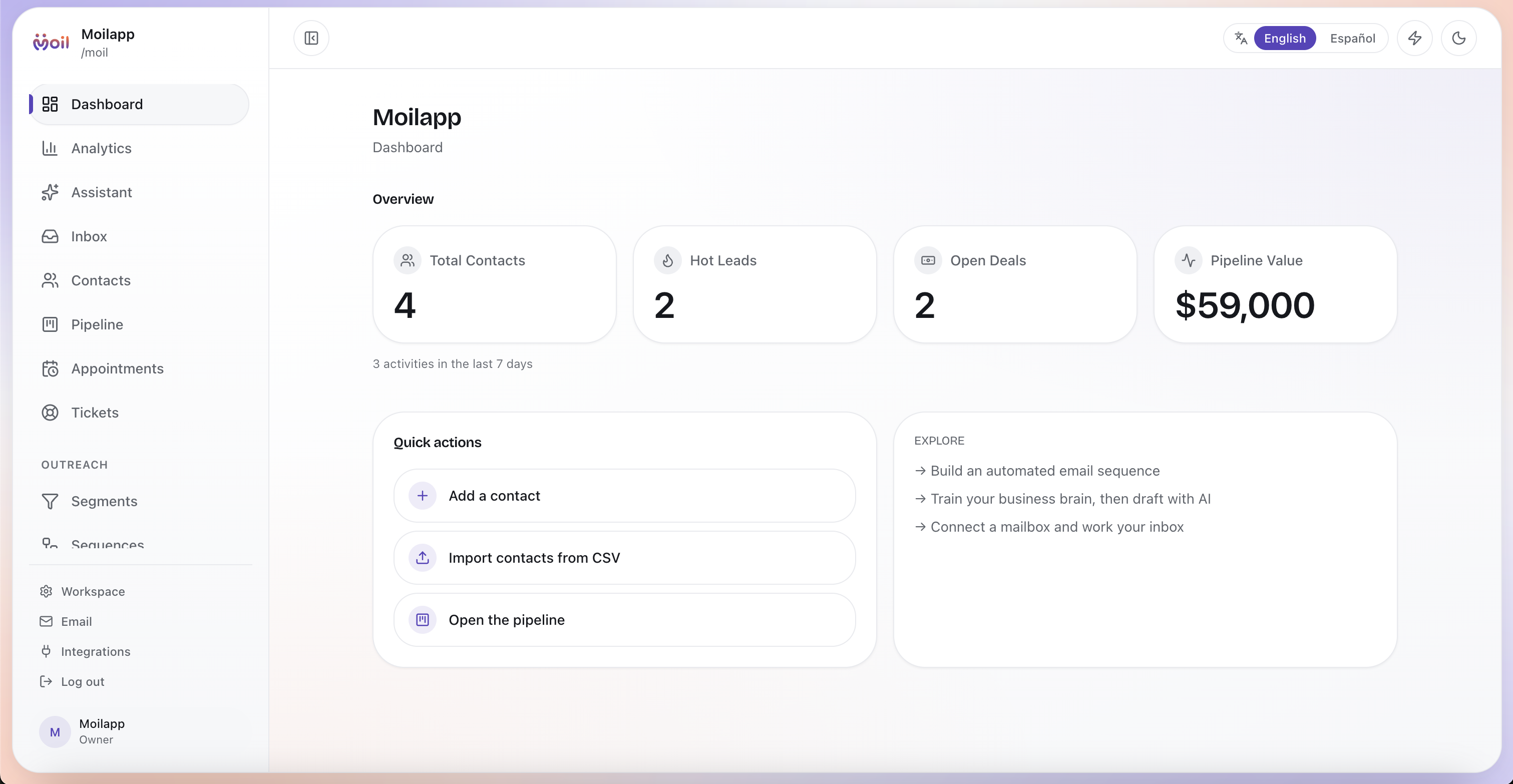Click the $59,000 pipeline value
Image resolution: width=1513 pixels, height=784 pixels.
tap(1245, 305)
